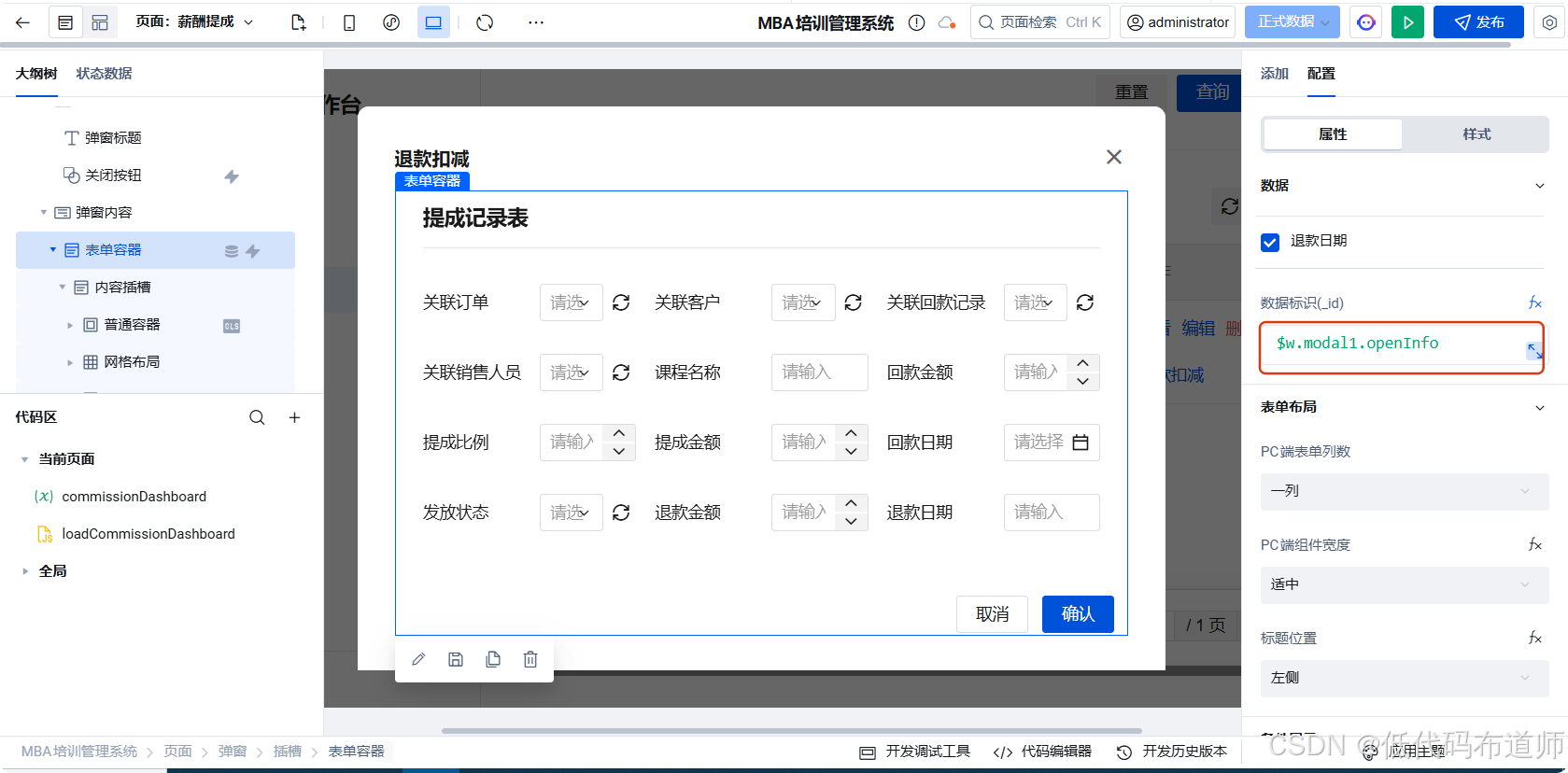Click the edit pencil icon below form
1568x773 pixels.
418,659
